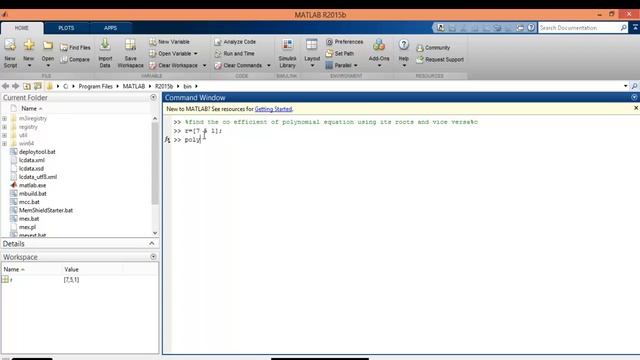The width and height of the screenshot is (640, 360).
Task: Click the Search Documentation field
Action: [580, 28]
